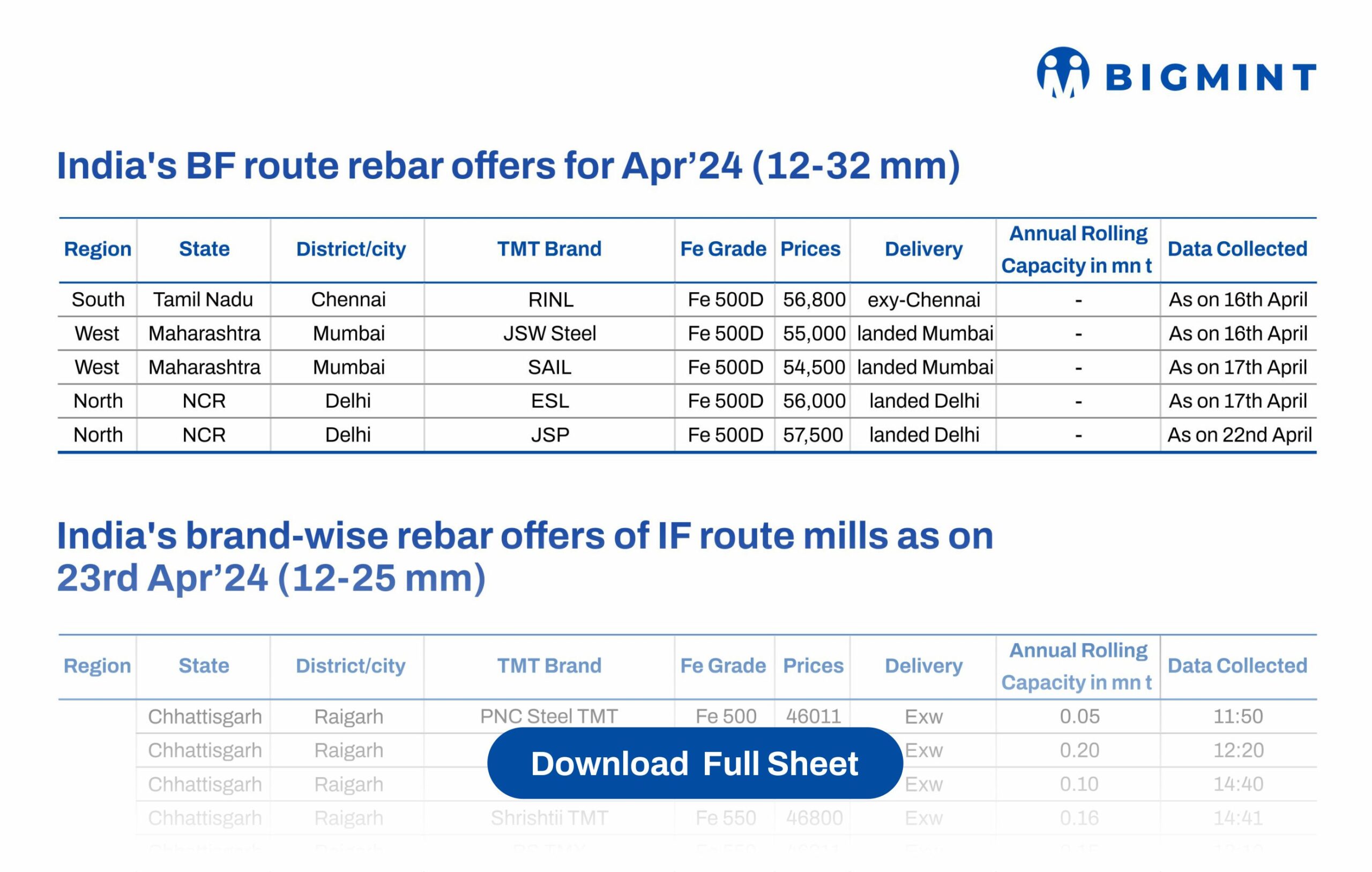Screen dimensions: 1372x872
Task: Select the RINL brand cell
Action: point(550,300)
